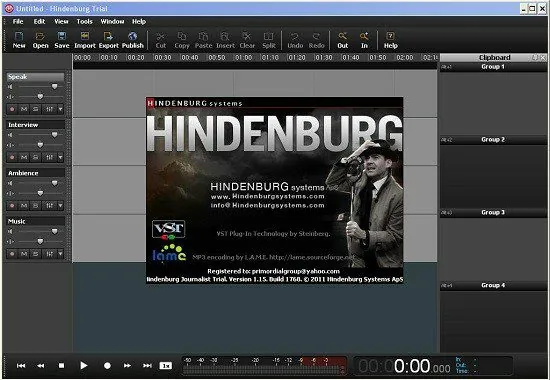The image size is (550, 380).
Task: Click the Save toolbar icon
Action: pos(62,40)
